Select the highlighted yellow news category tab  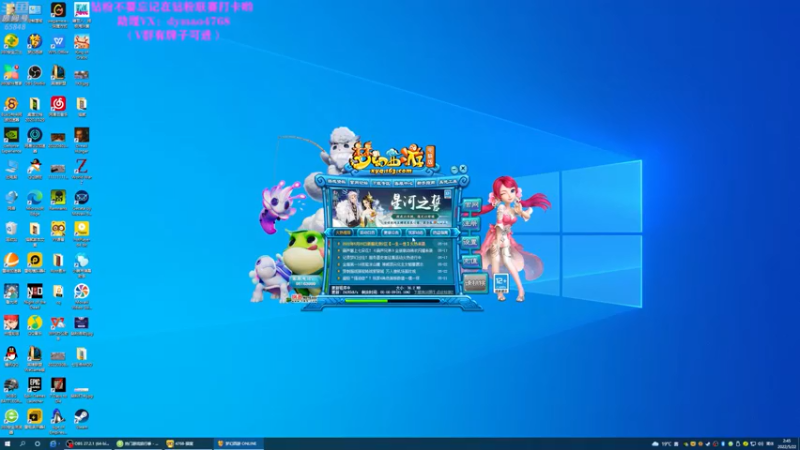tap(343, 232)
